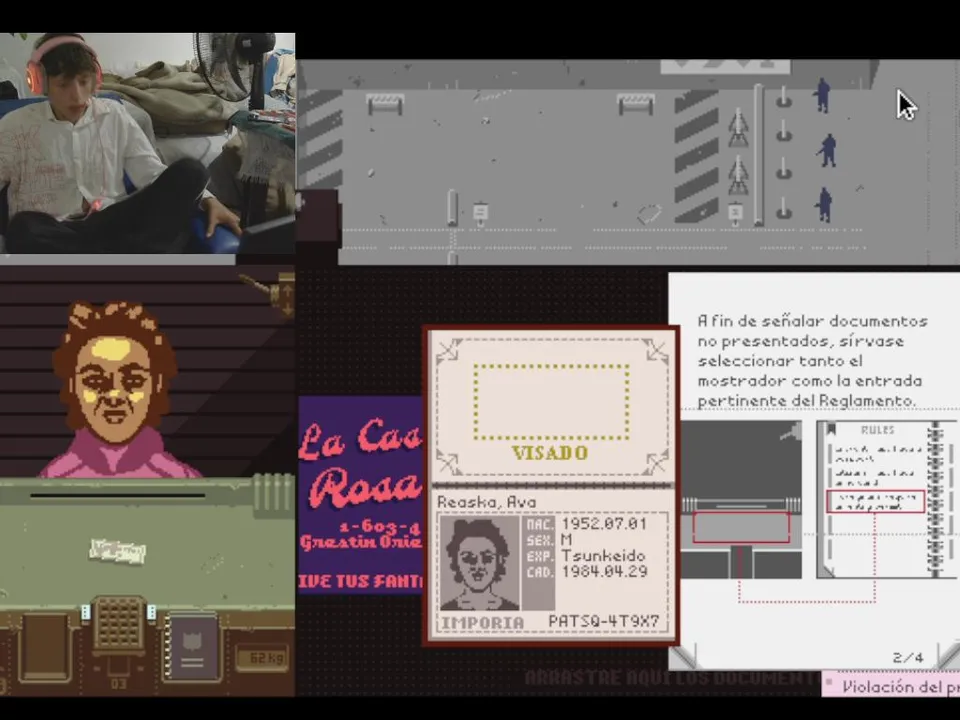Click the 2/4 page indicator

click(908, 658)
